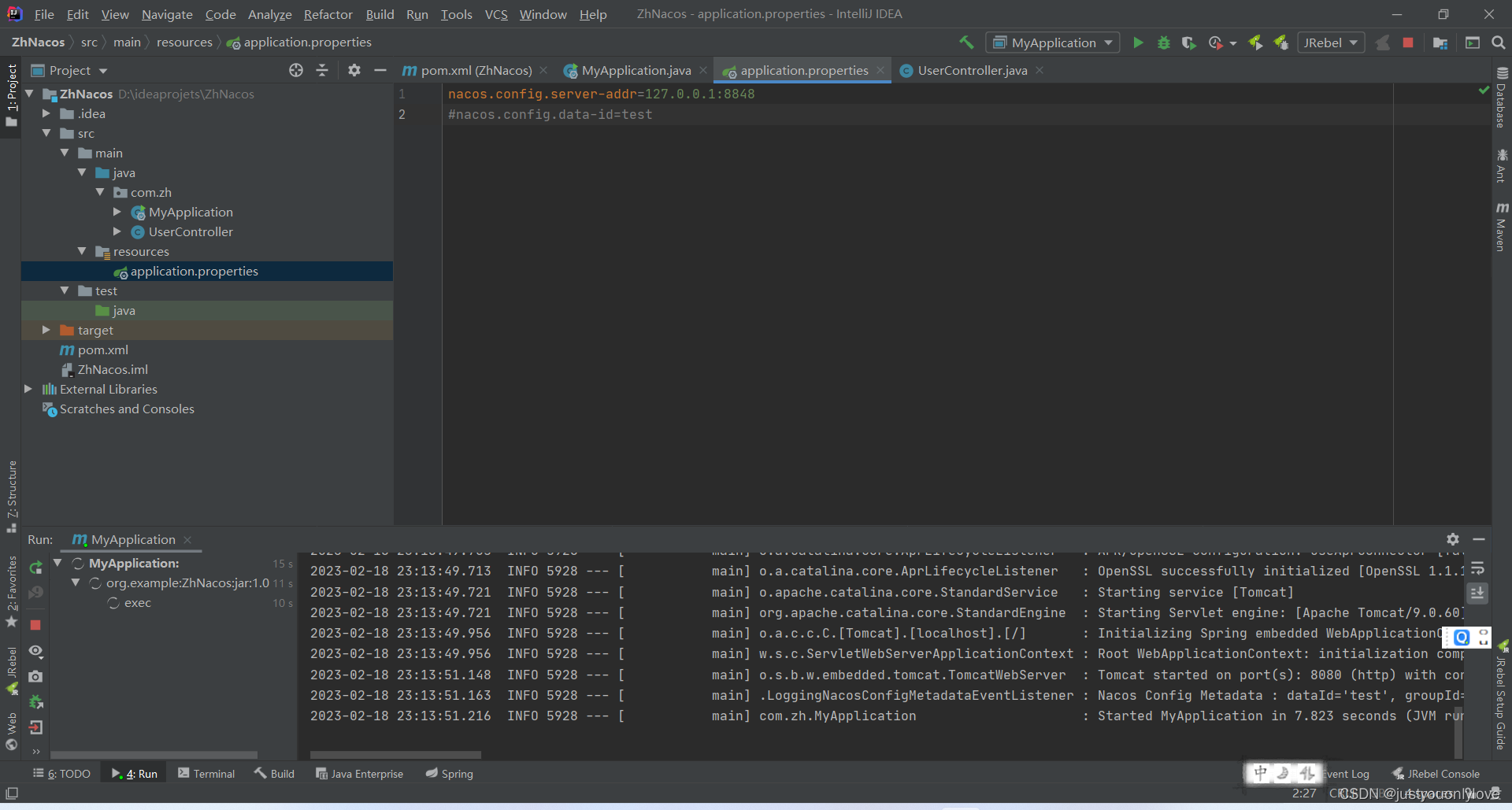Open the MyApplication run configuration dropdown
The image size is (1512, 810).
click(1053, 43)
